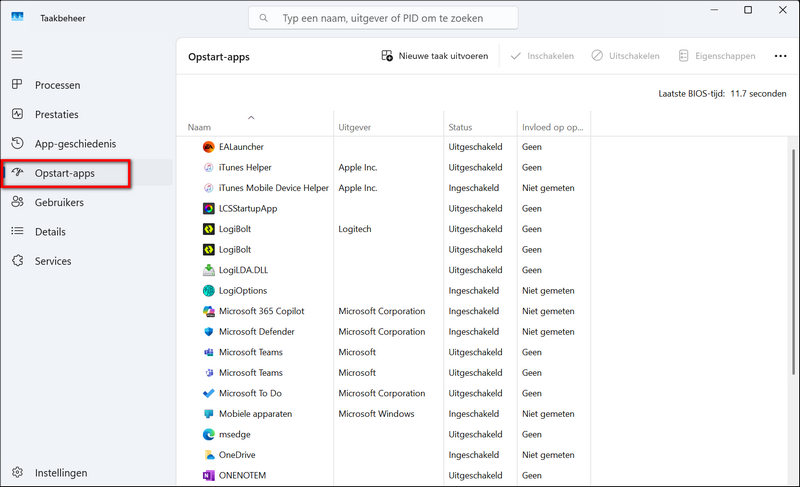Click the LogiOptions app icon
800x487 pixels.
tap(208, 291)
